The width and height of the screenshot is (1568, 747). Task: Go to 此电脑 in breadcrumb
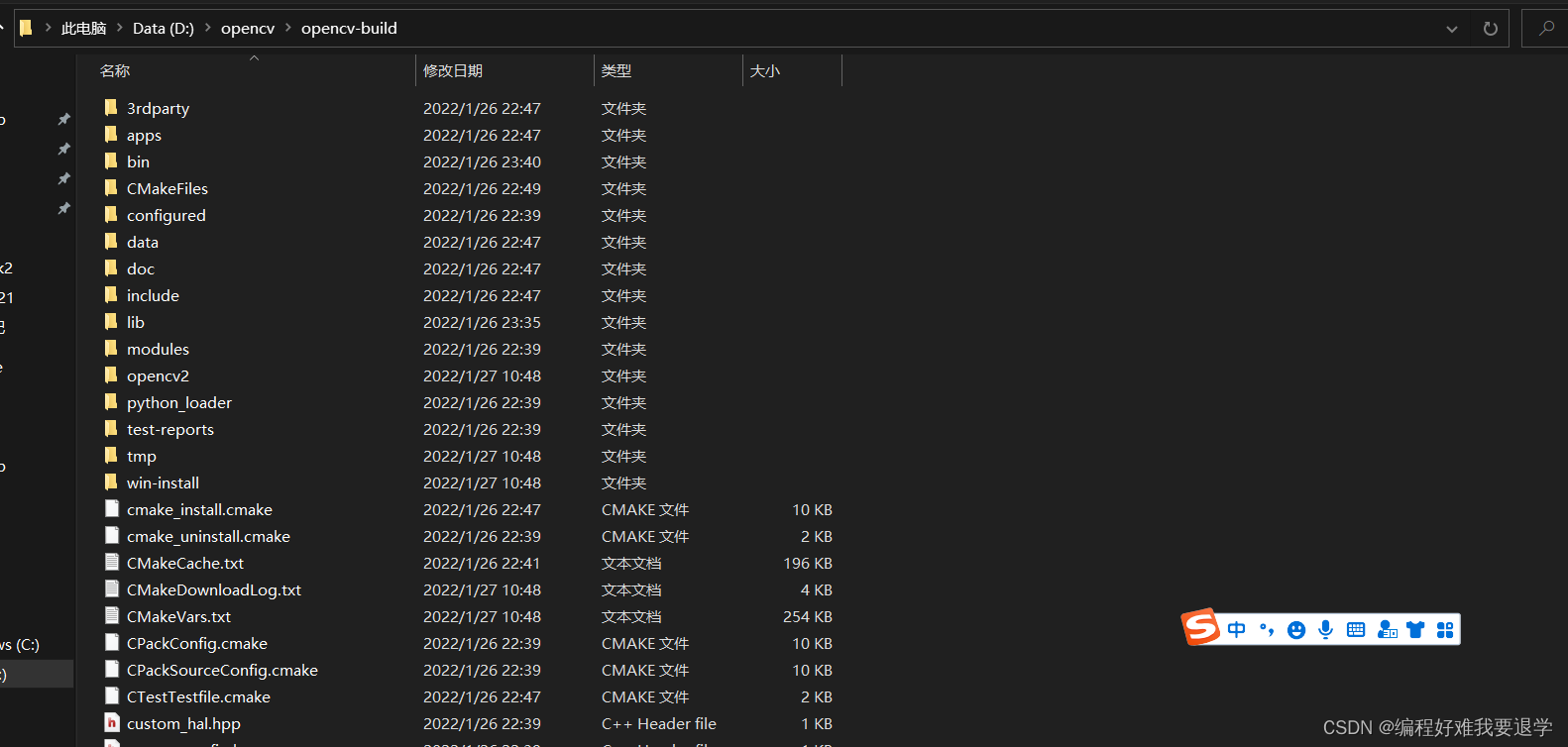tap(83, 28)
